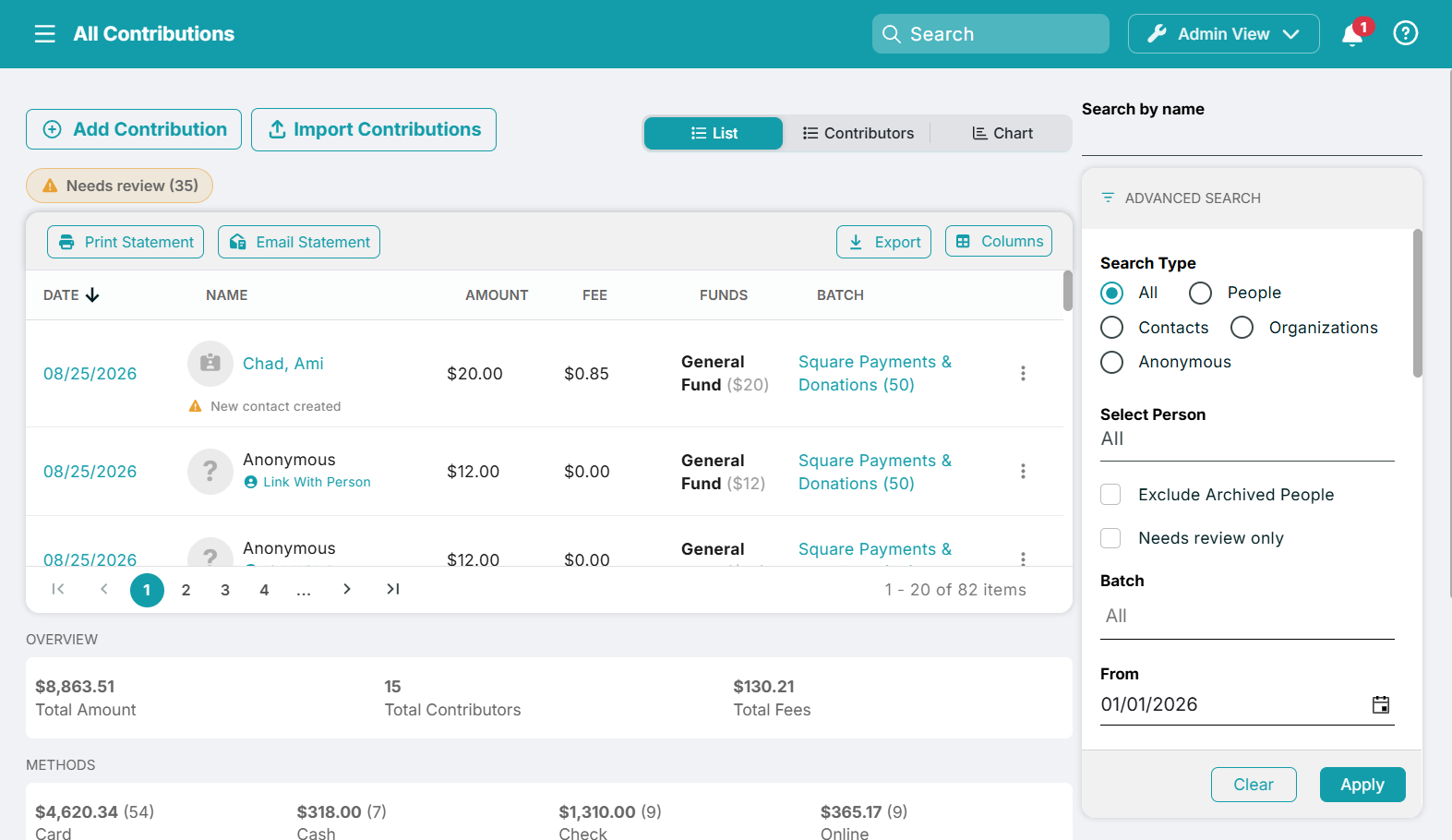Apply the advanced search filters
Viewport: 1452px width, 840px height.
click(1362, 785)
